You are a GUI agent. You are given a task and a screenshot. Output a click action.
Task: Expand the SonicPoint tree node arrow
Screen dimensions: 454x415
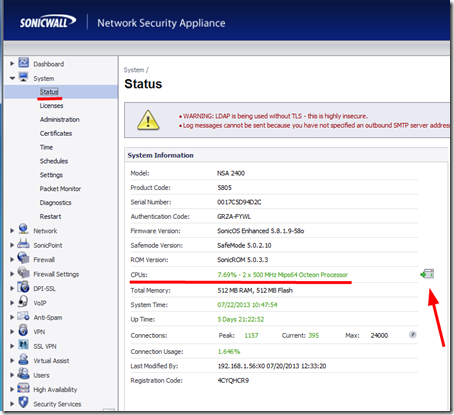click(x=12, y=245)
